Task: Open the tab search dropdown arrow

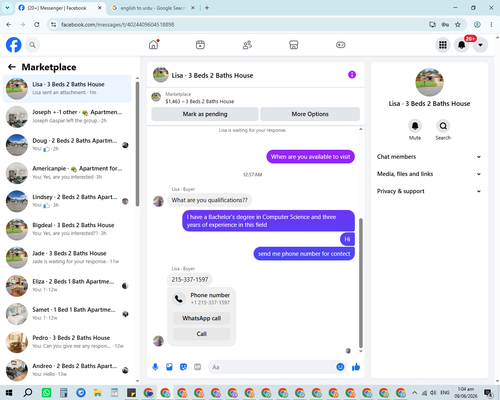Action: [x=7, y=8]
